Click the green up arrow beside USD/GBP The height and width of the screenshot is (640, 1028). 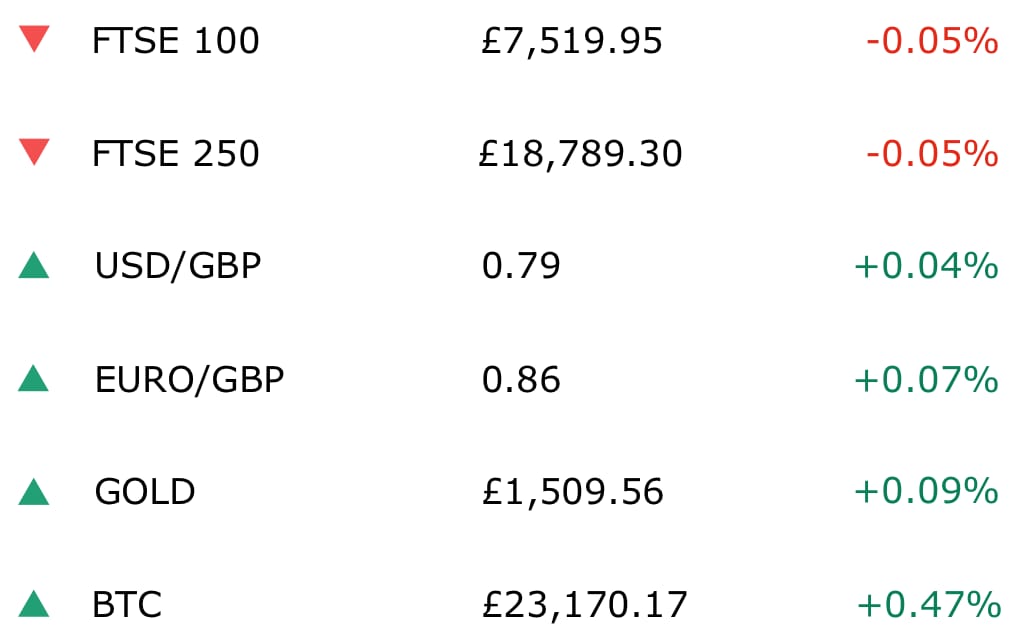pyautogui.click(x=34, y=266)
